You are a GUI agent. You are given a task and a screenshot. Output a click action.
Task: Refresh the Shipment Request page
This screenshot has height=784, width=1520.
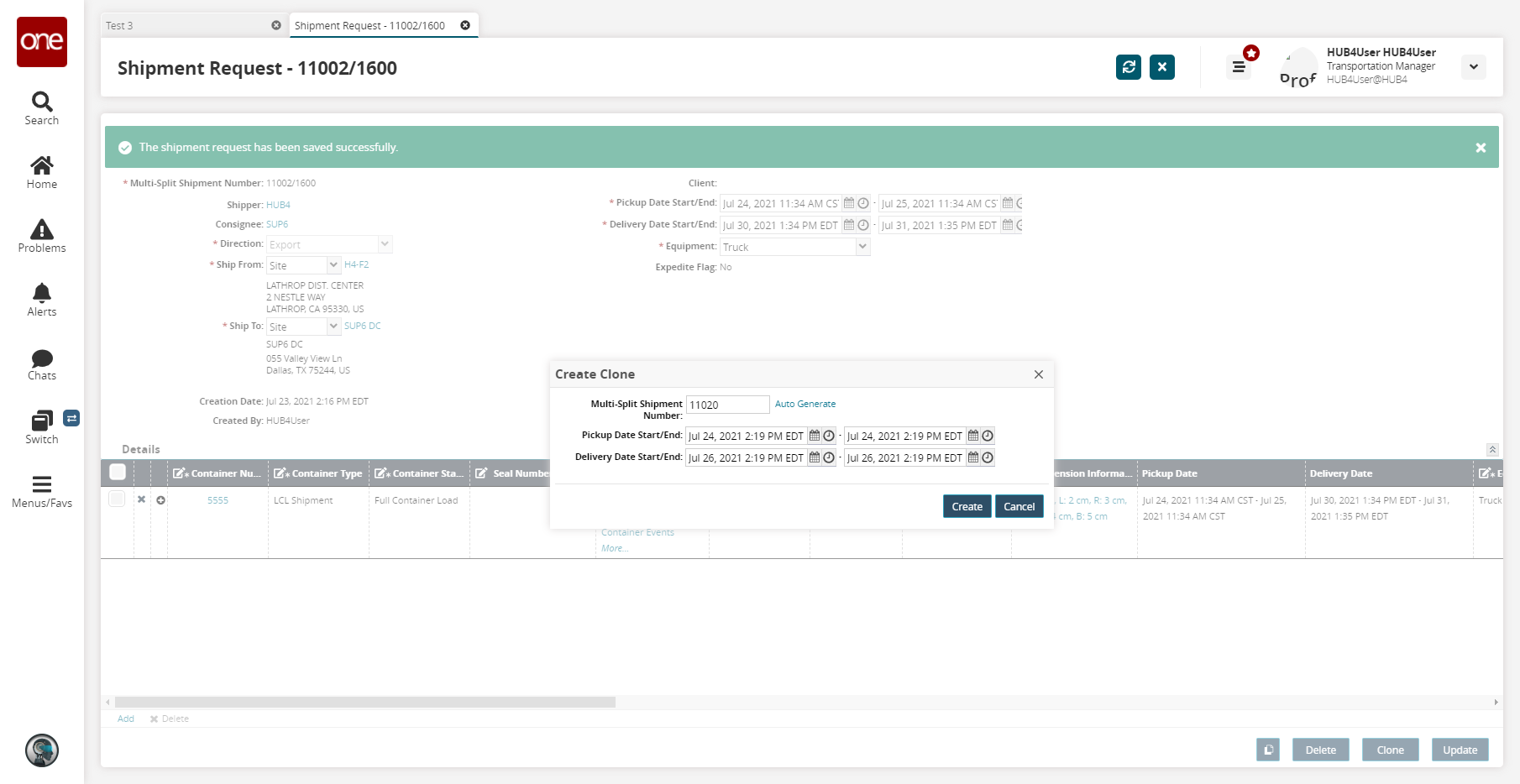1129,67
